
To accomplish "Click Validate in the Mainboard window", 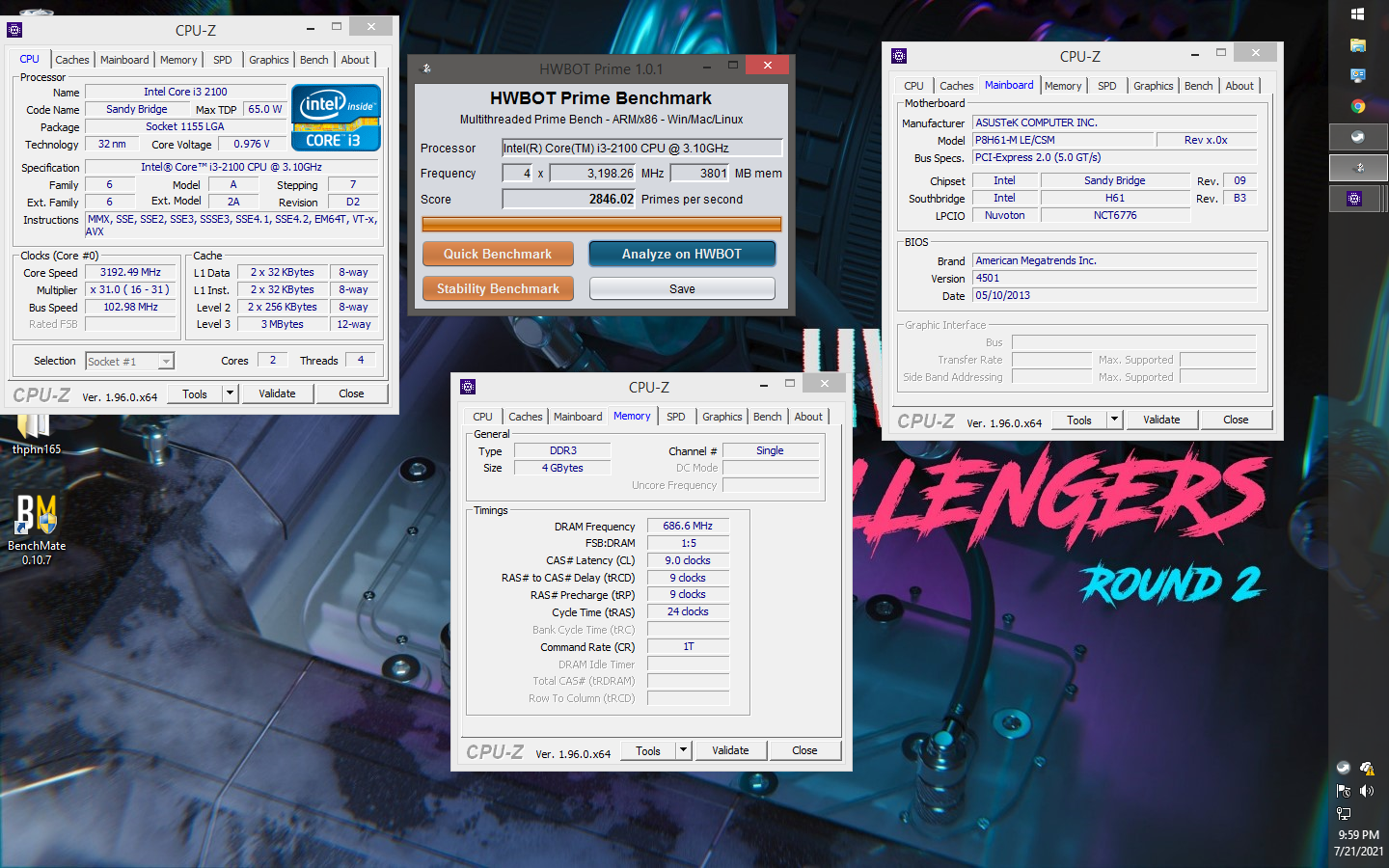I will tap(1161, 420).
